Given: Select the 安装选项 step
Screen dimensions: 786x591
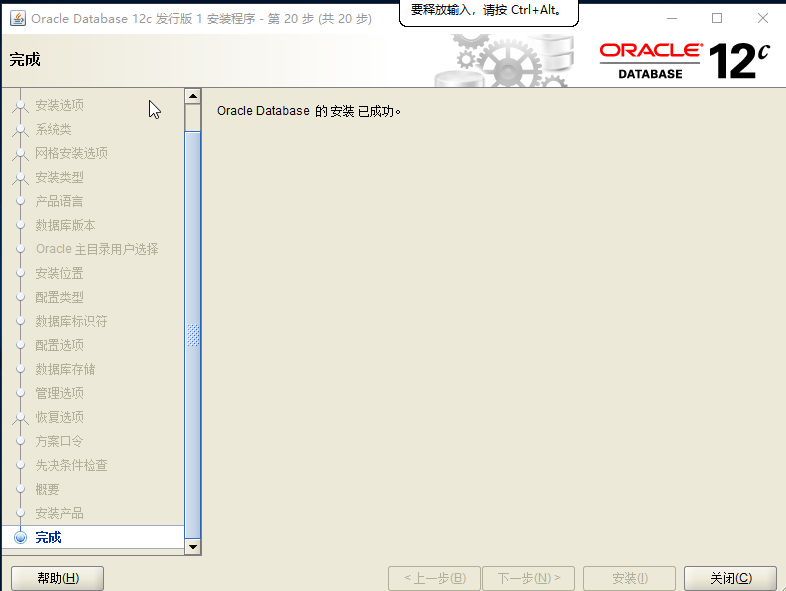Looking at the screenshot, I should (x=59, y=105).
